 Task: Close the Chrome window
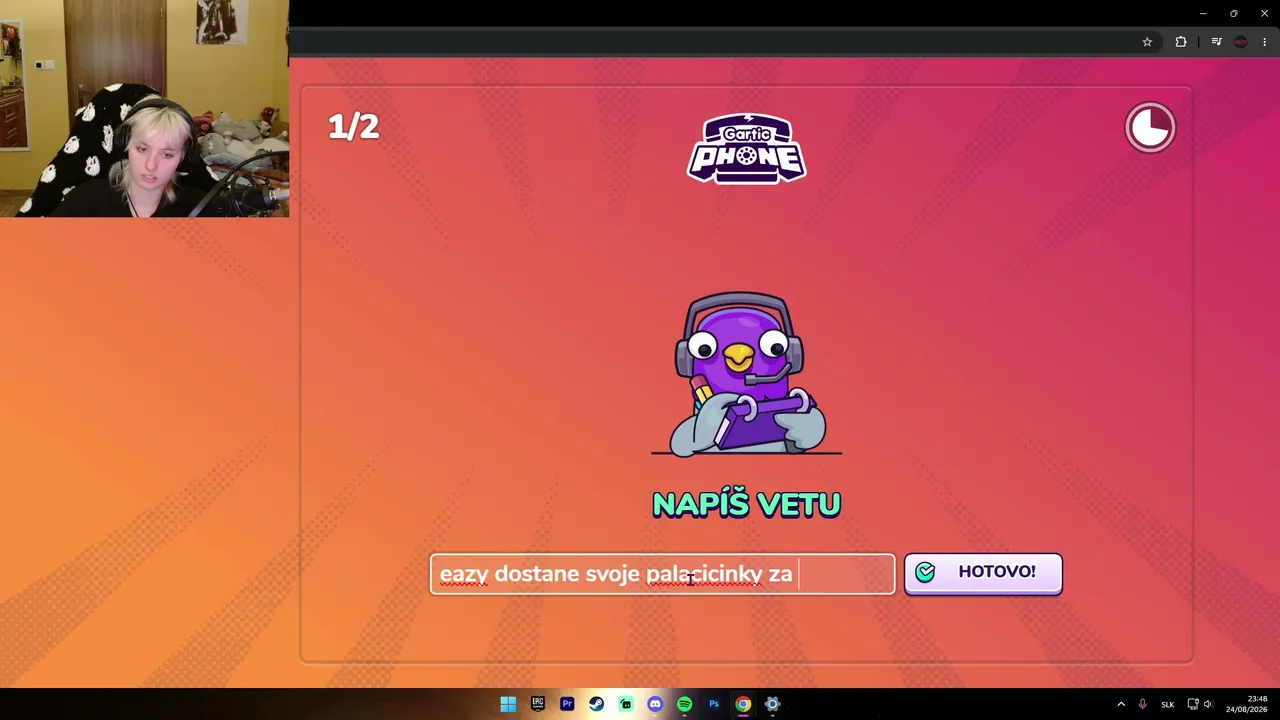tap(1264, 13)
